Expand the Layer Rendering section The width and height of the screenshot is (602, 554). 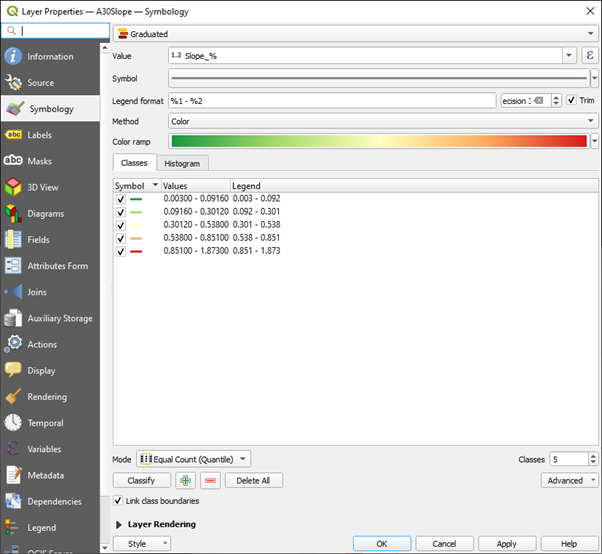click(120, 524)
